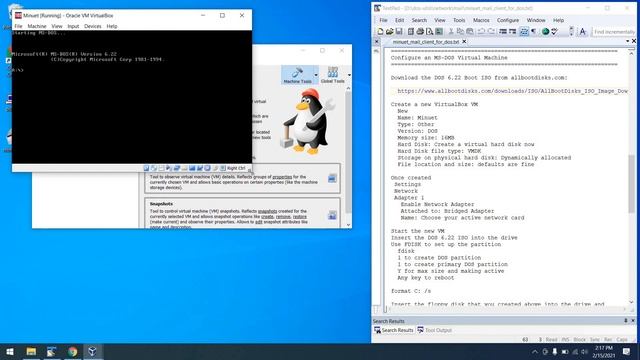Open Chrome from the taskbar
The image size is (640, 360).
click(72, 351)
